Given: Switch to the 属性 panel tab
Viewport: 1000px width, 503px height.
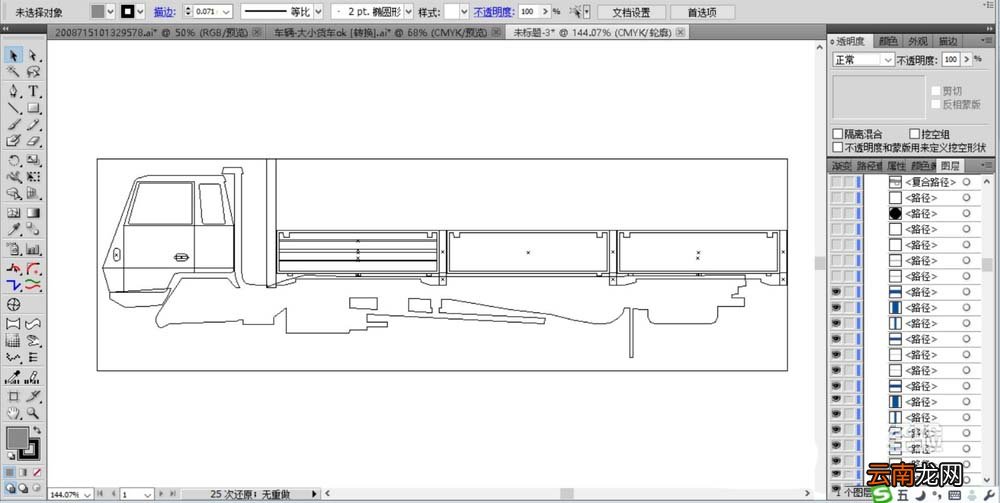Looking at the screenshot, I should [896, 166].
